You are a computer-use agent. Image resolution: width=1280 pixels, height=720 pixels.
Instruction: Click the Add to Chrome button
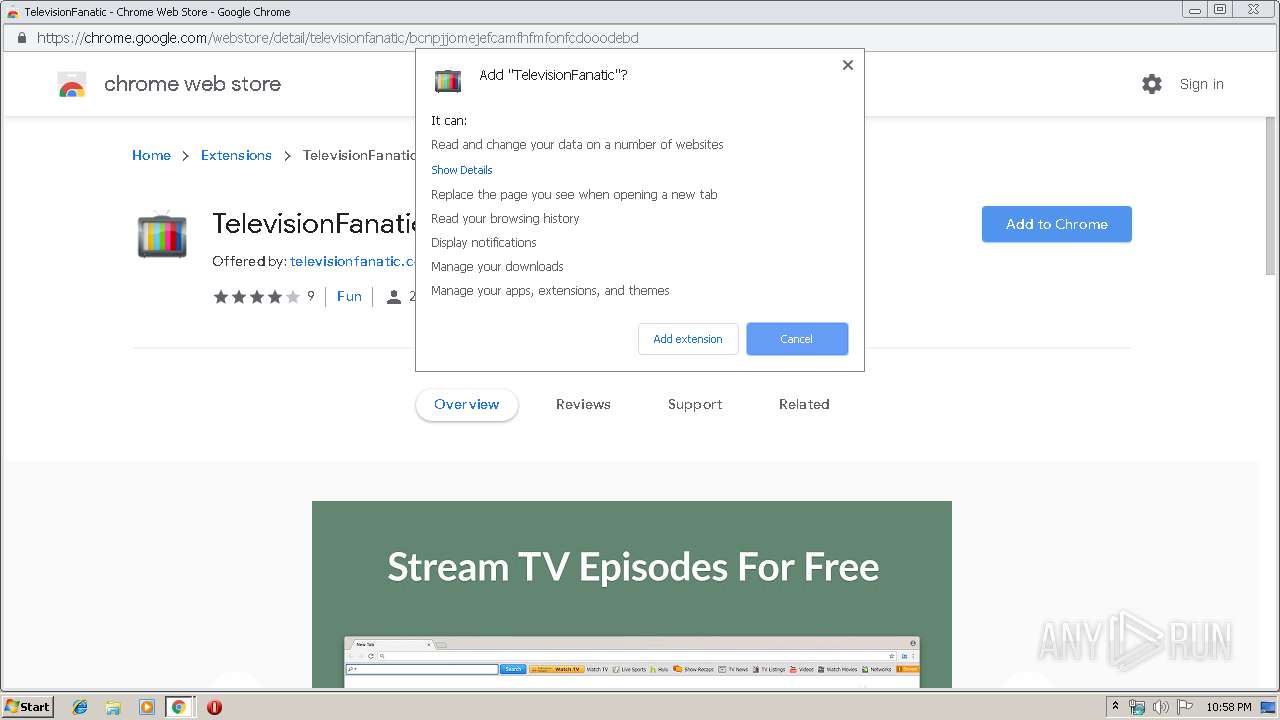point(1057,224)
